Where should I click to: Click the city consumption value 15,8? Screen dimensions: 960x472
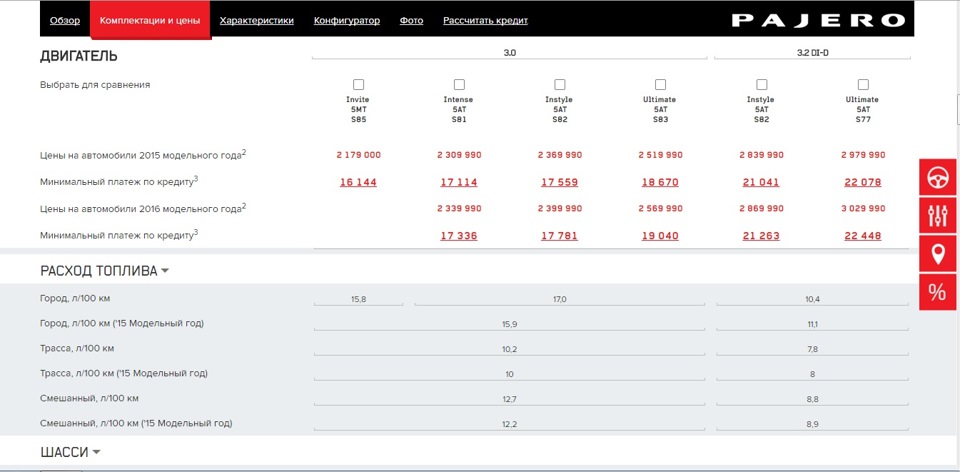(x=359, y=299)
